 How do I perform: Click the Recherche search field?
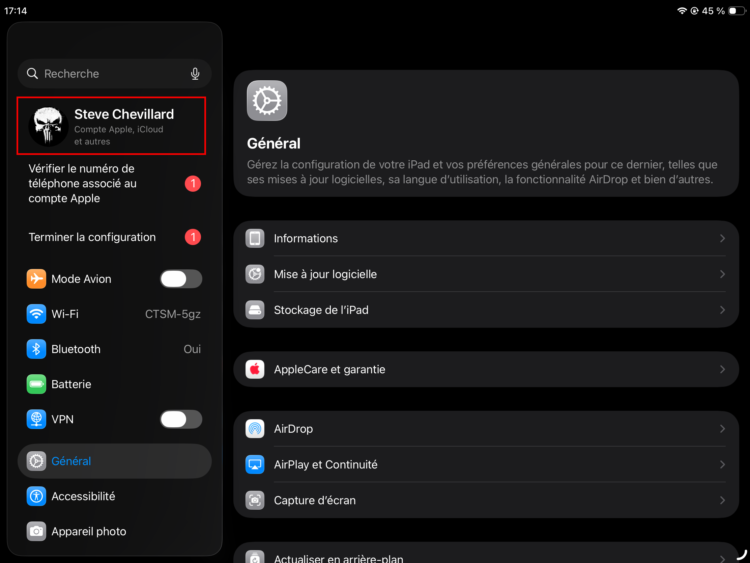115,74
